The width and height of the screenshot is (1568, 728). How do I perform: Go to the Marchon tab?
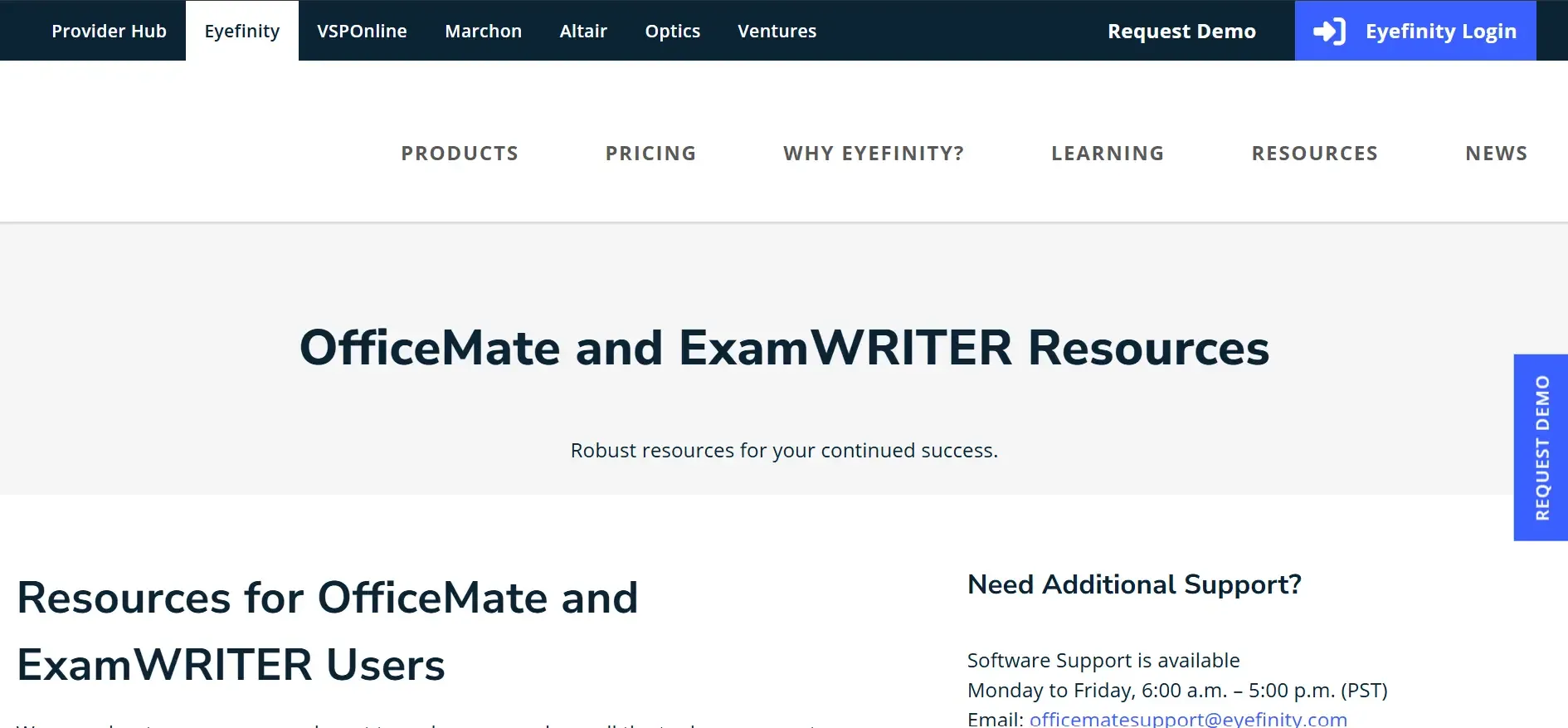[484, 31]
